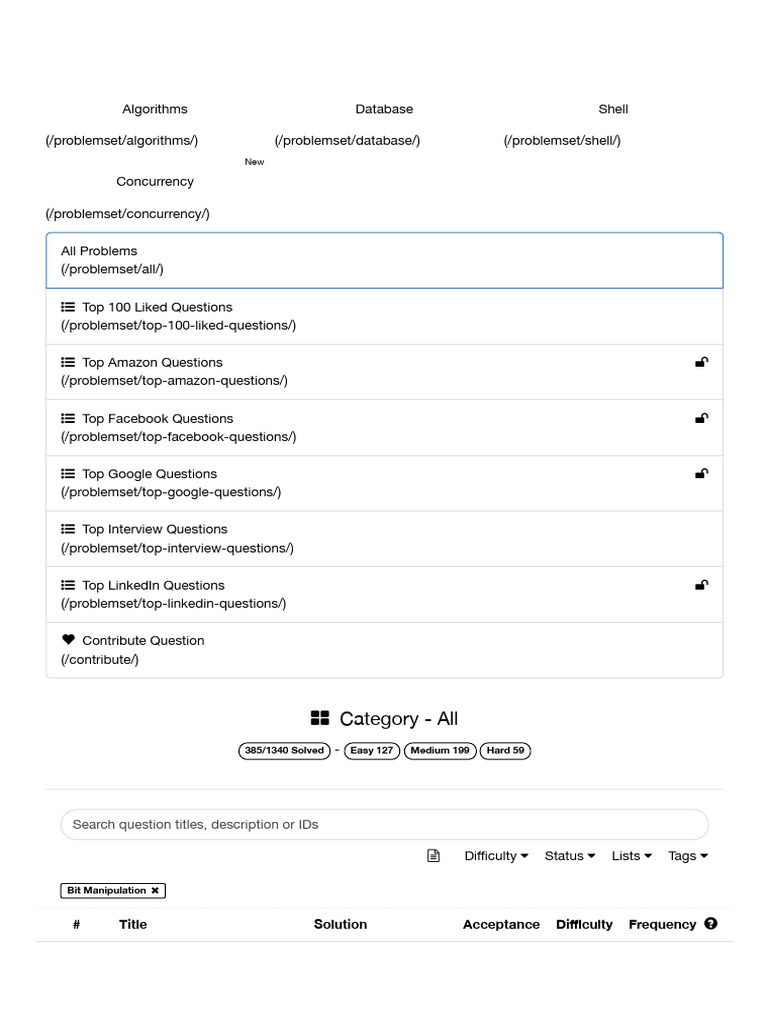Filter by the Easy 127 badge

[372, 750]
